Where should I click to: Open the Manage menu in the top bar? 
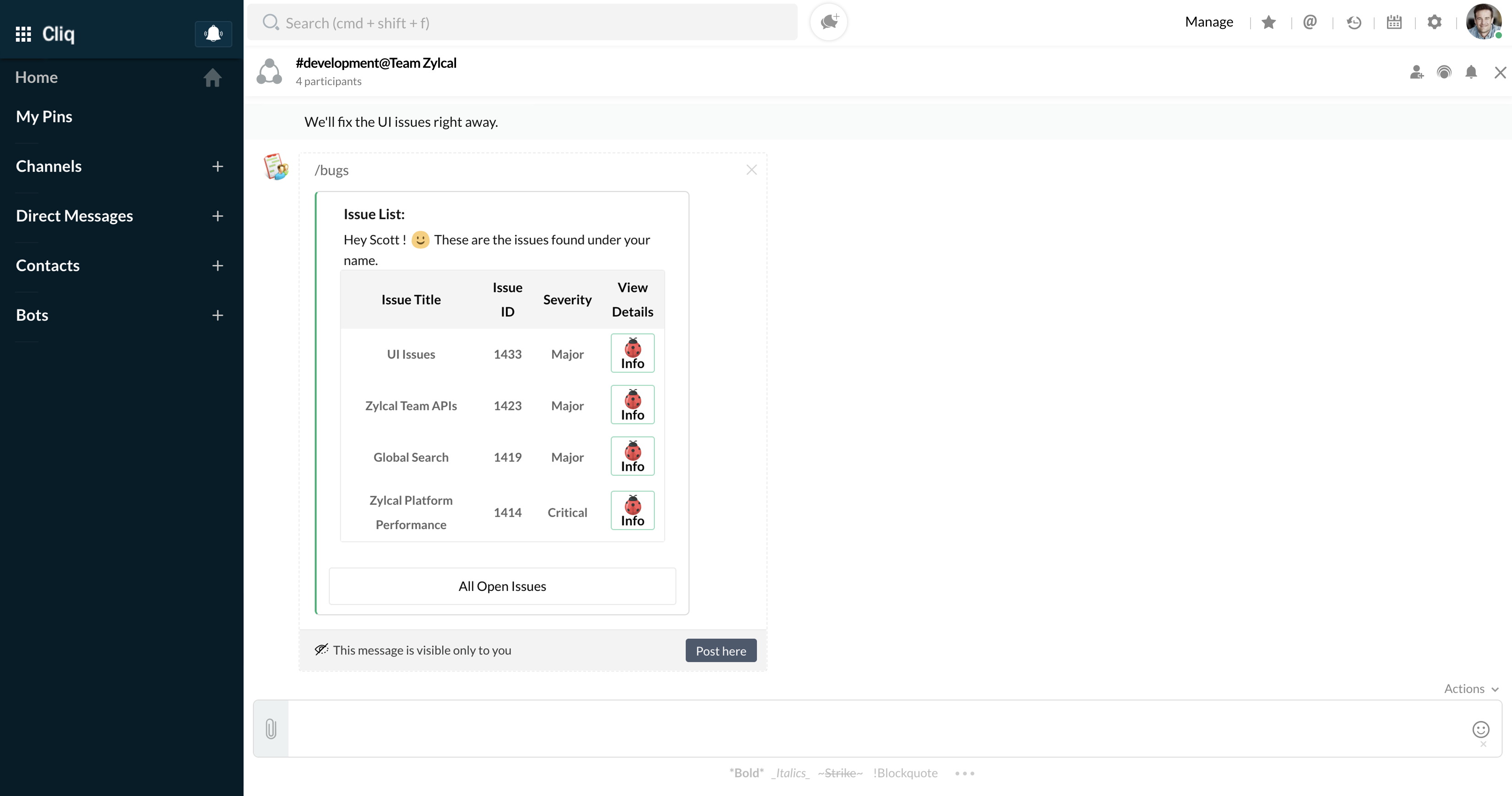pyautogui.click(x=1208, y=22)
